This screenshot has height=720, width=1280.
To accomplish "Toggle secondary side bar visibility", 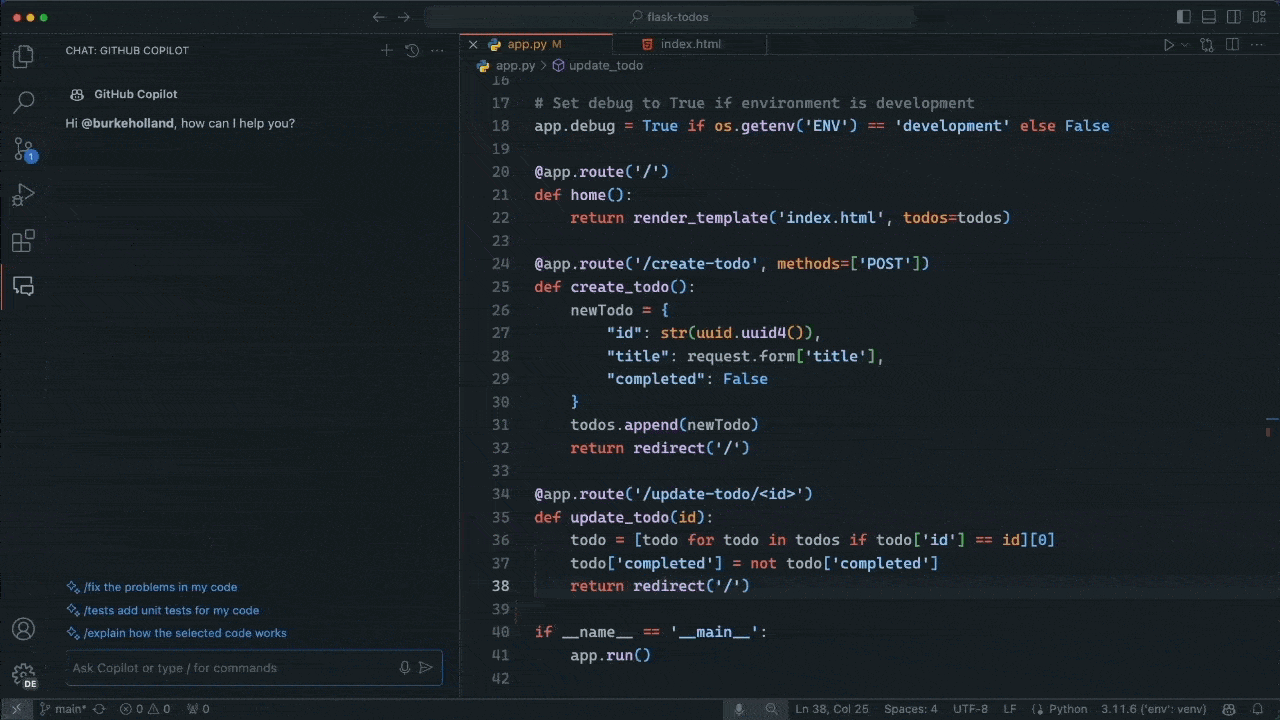I will point(1234,17).
